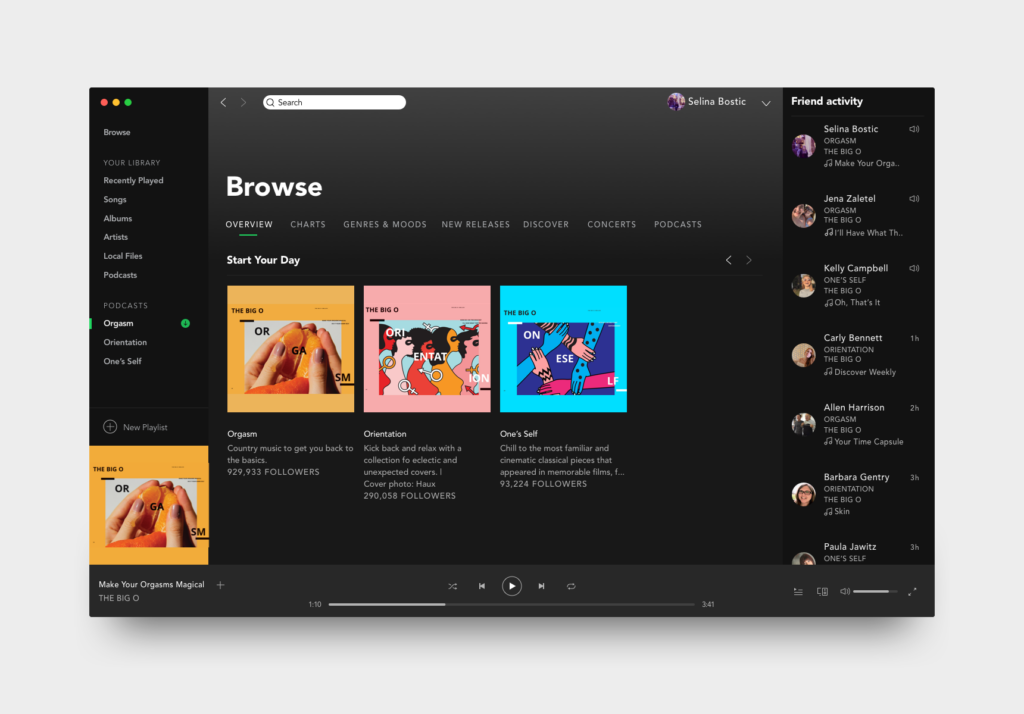
Task: Select Browse in the sidebar
Action: 117,132
